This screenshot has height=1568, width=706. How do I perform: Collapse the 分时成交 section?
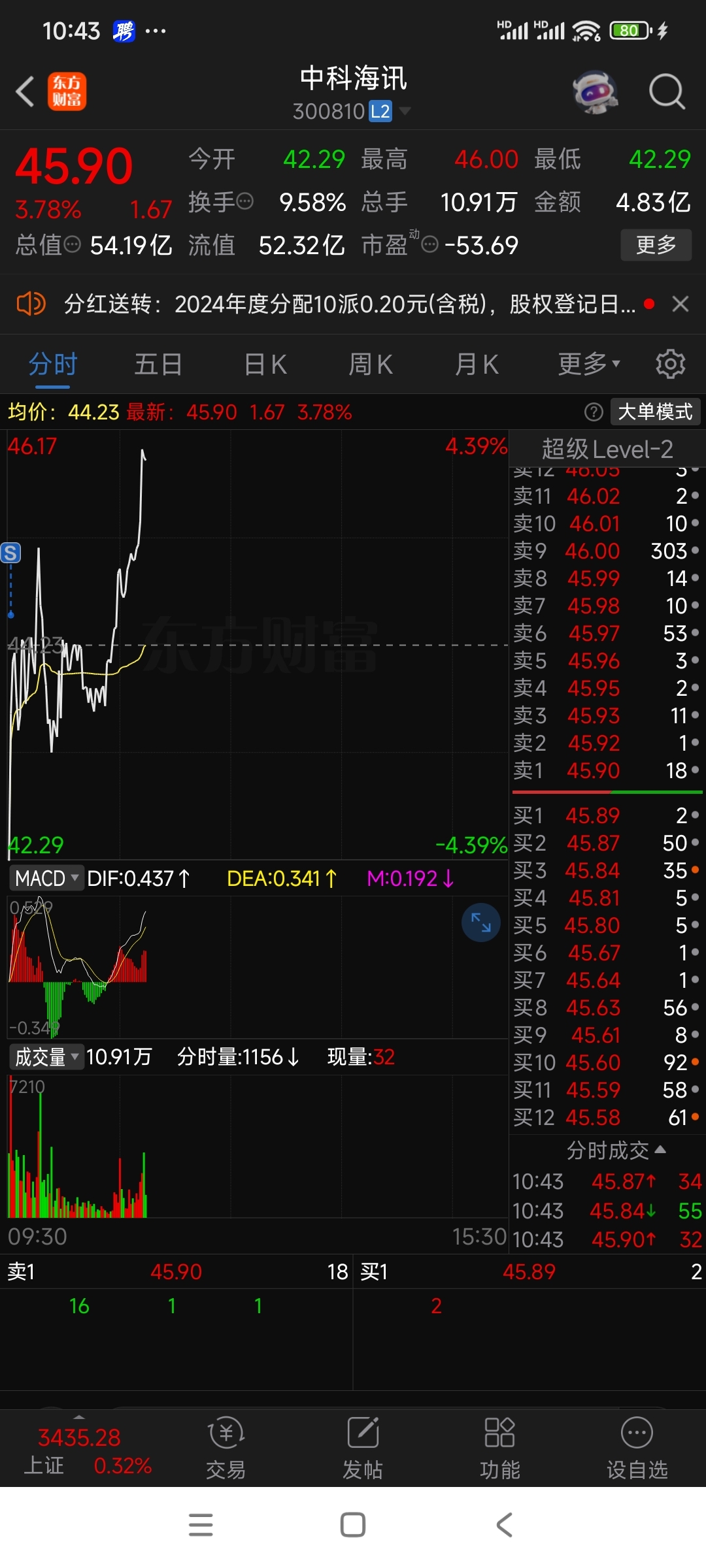tap(616, 1150)
